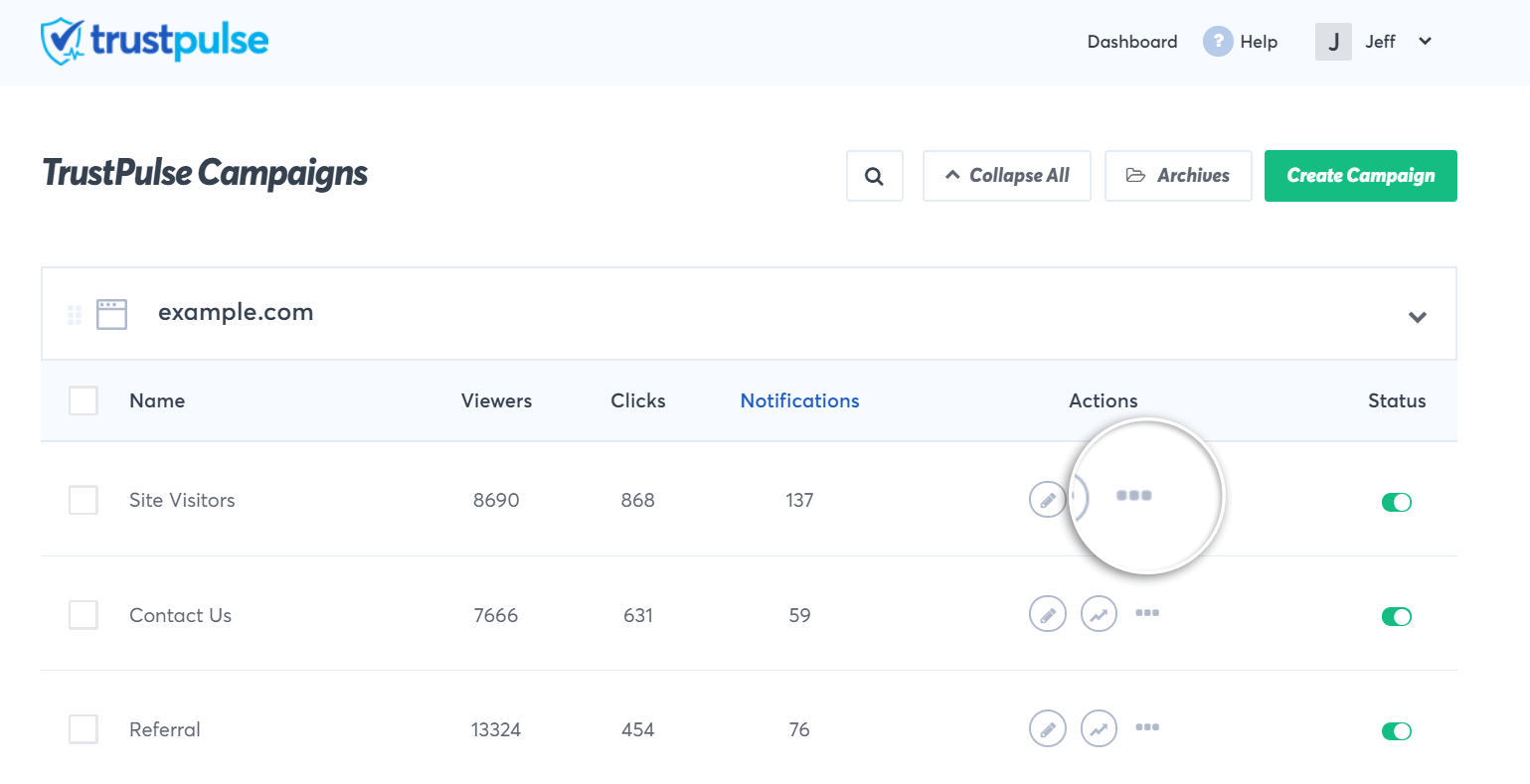Viewport: 1530px width, 784px height.
Task: Click Site Visitors clicks value 868
Action: 638,501
